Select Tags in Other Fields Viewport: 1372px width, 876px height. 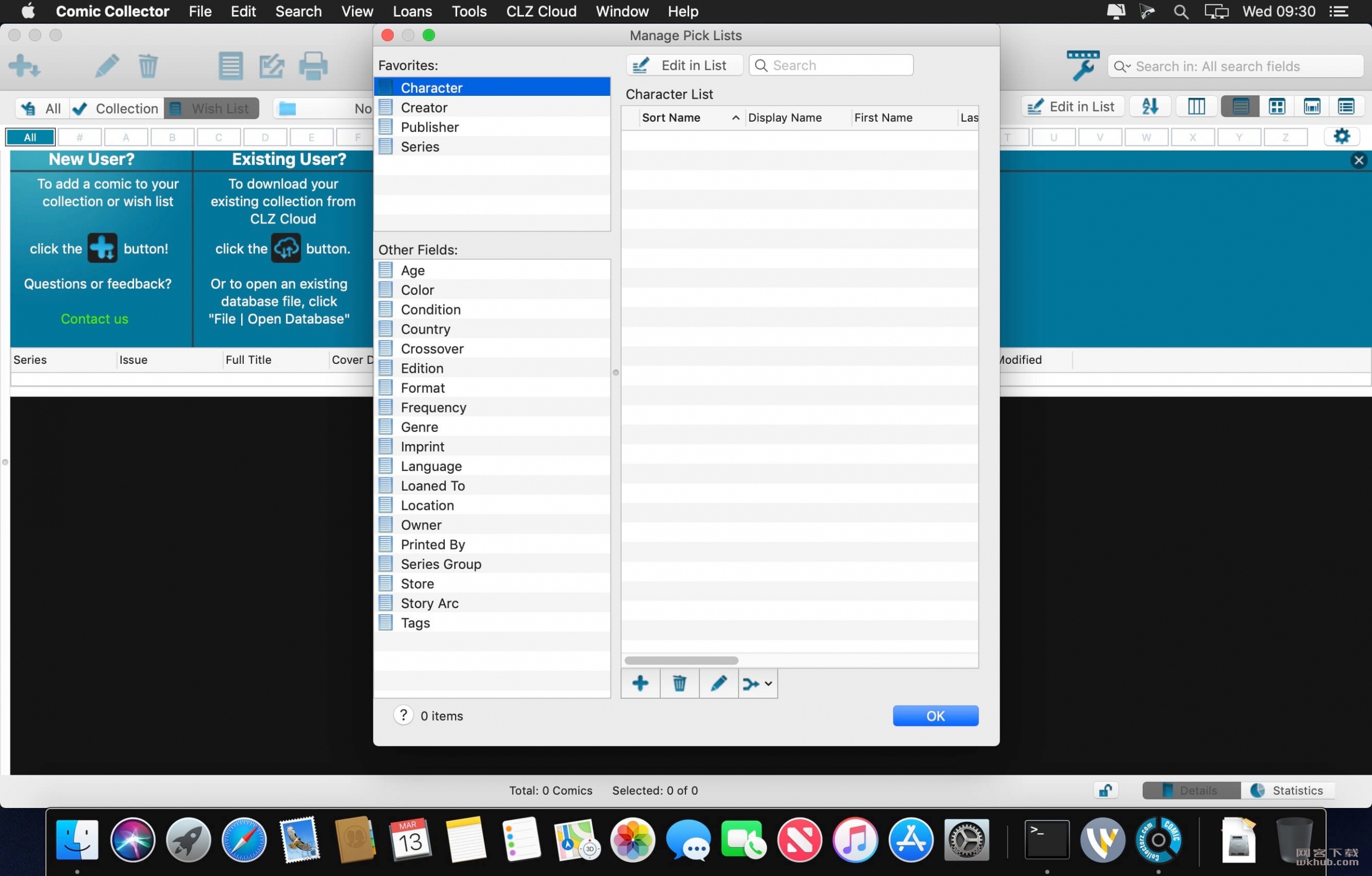[x=491, y=623]
